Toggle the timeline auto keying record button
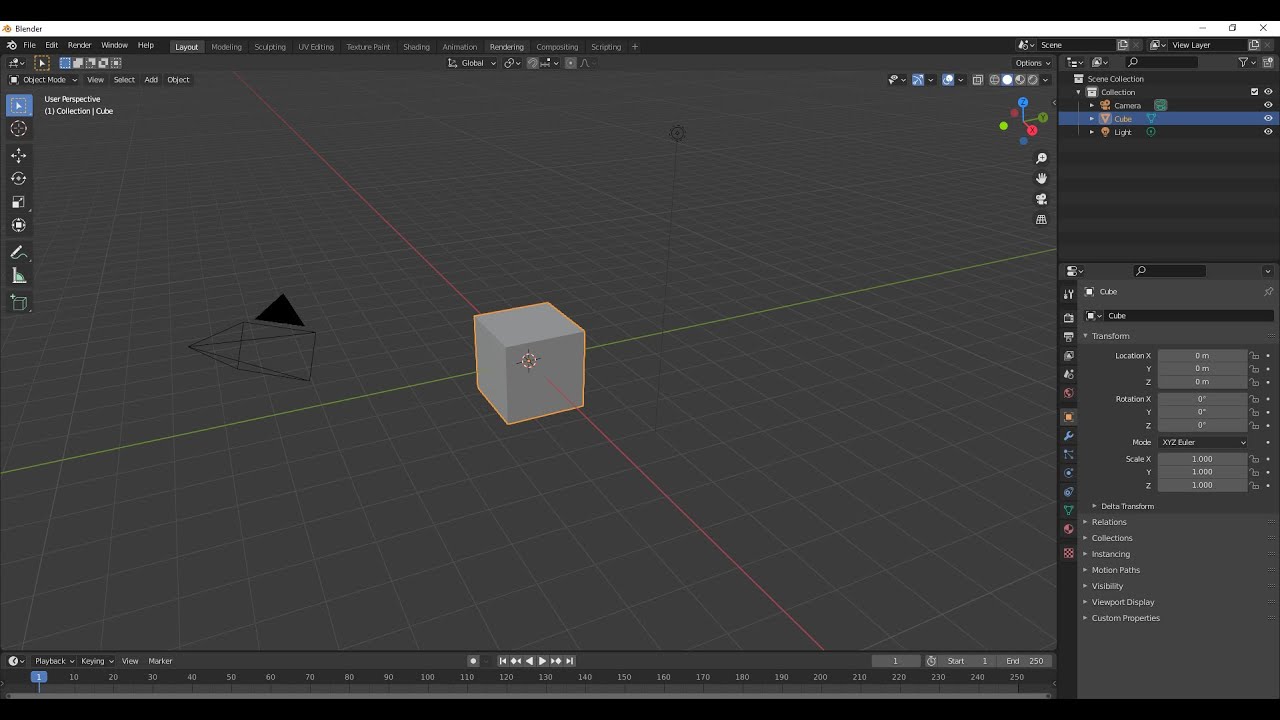The height and width of the screenshot is (720, 1280). [x=473, y=661]
